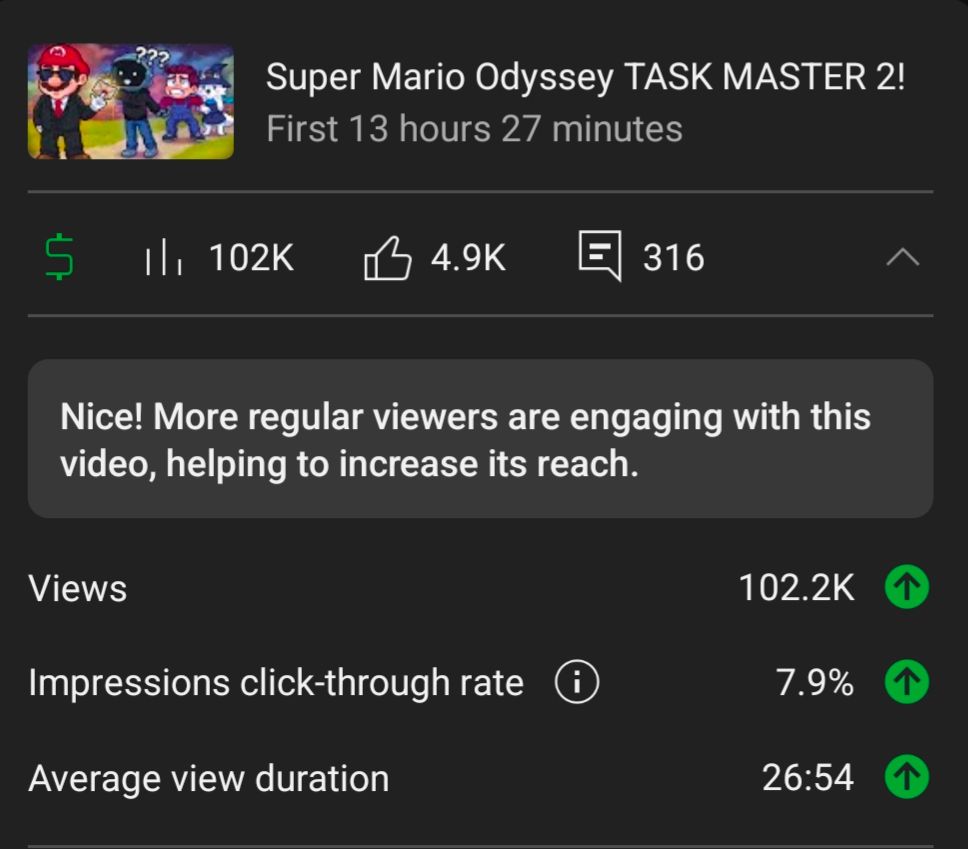Expand the Views metric row
This screenshot has height=849, width=968.
[78, 588]
